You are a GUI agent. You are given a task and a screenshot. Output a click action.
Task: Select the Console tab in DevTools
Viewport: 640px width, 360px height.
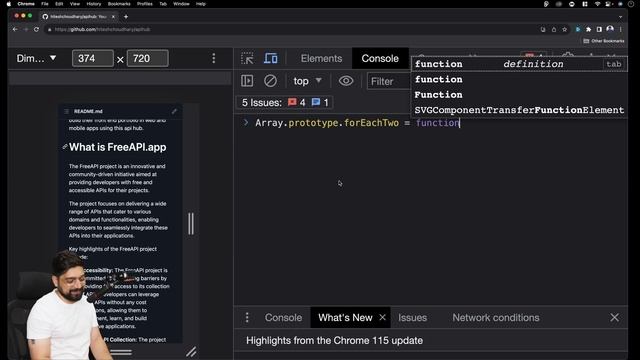pyautogui.click(x=380, y=58)
